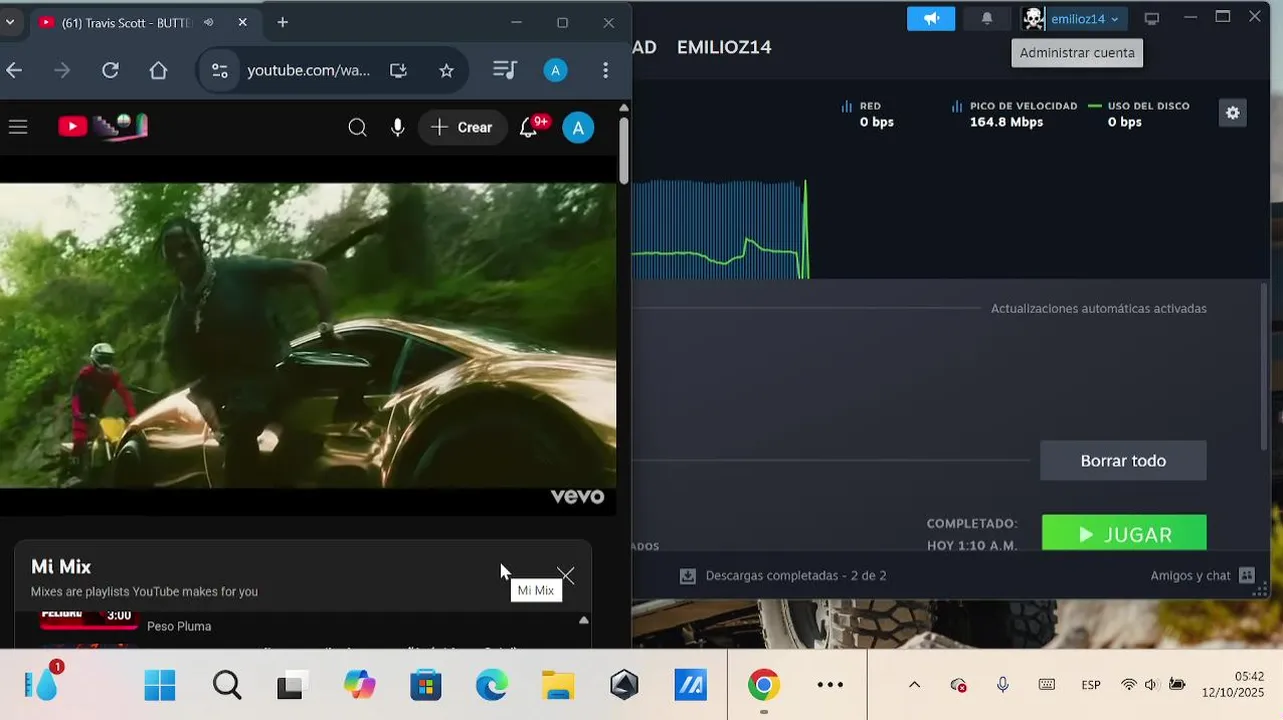This screenshot has height=720, width=1283.
Task: Click the water drop app in taskbar
Action: click(x=44, y=684)
